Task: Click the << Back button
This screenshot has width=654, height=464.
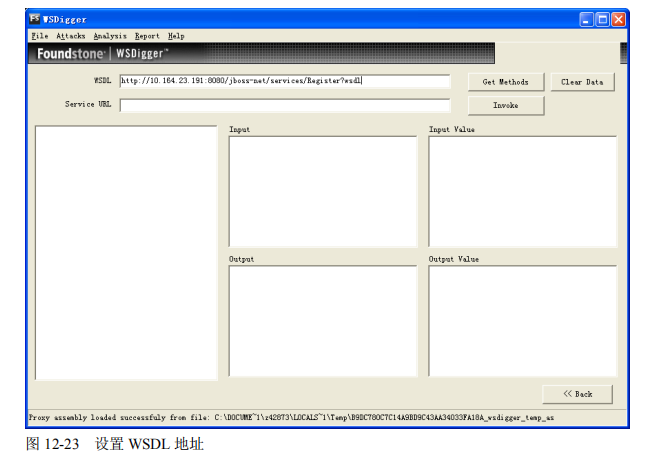Action: (577, 394)
